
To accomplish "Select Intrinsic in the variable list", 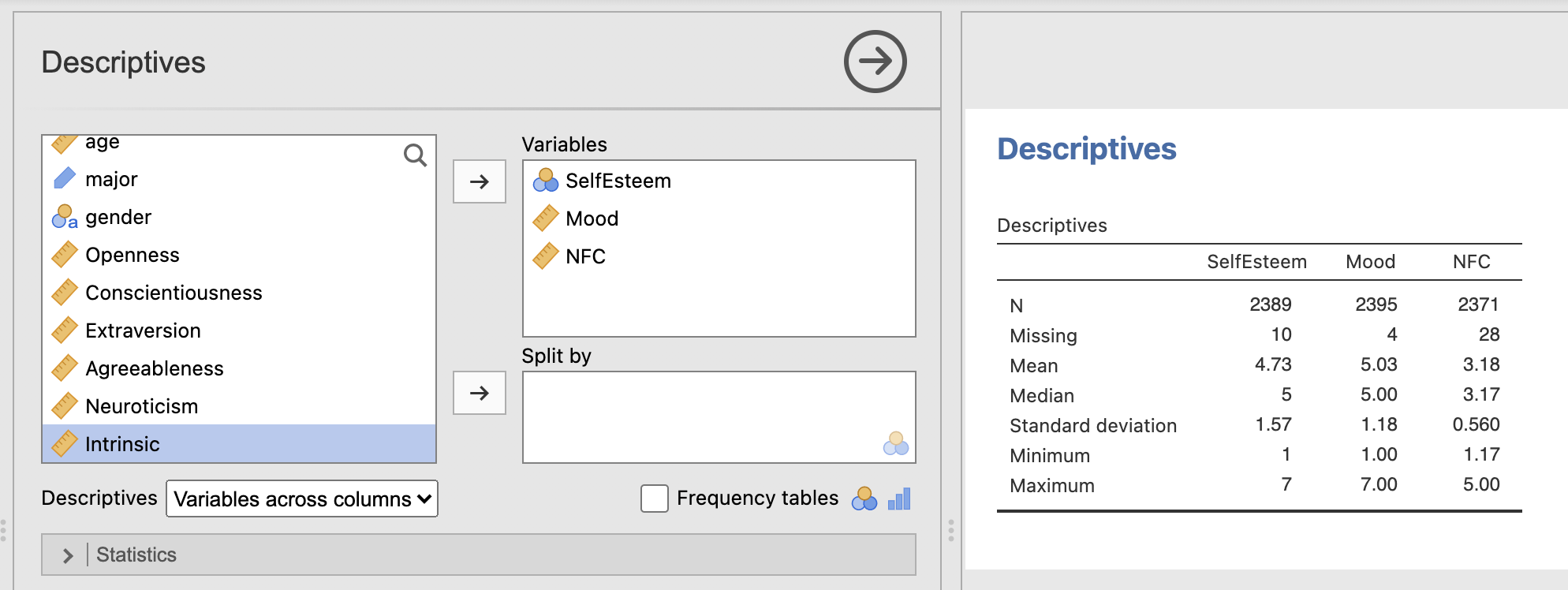I will 239,444.
